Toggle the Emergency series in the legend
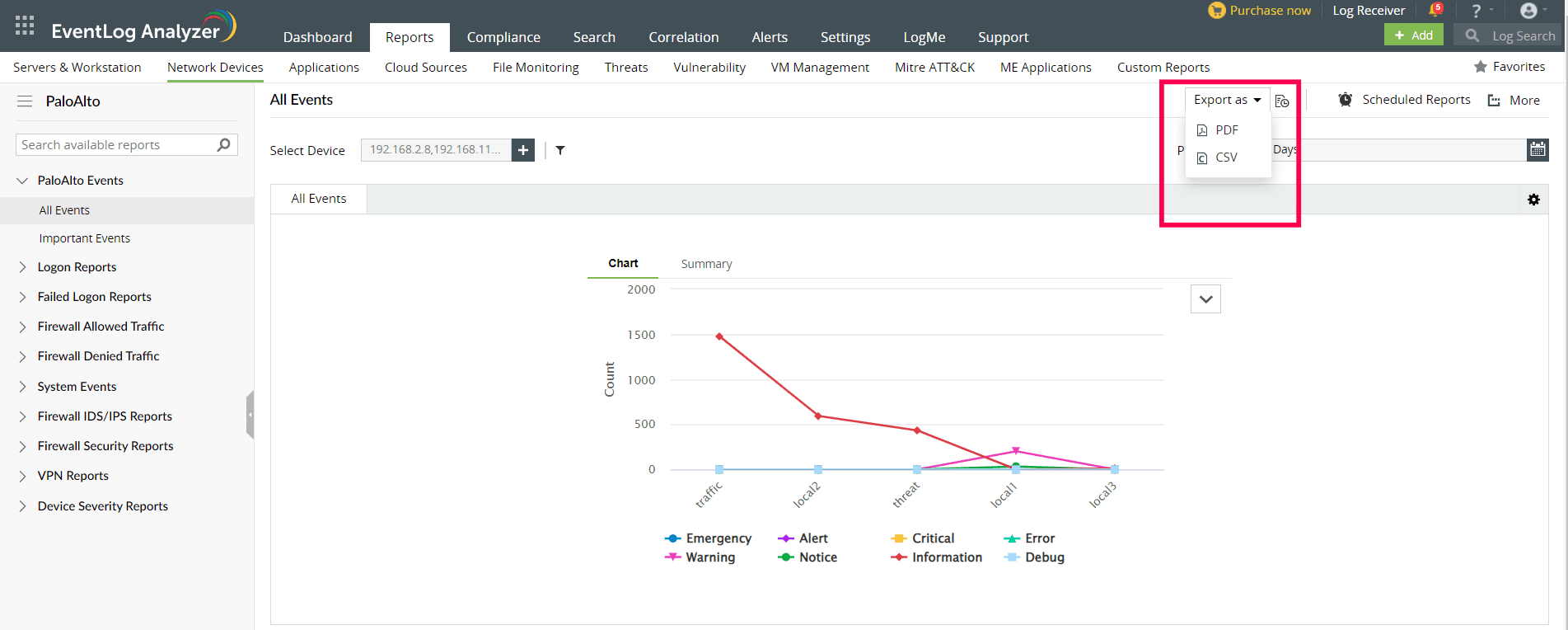This screenshot has width=1568, height=630. pyautogui.click(x=709, y=538)
